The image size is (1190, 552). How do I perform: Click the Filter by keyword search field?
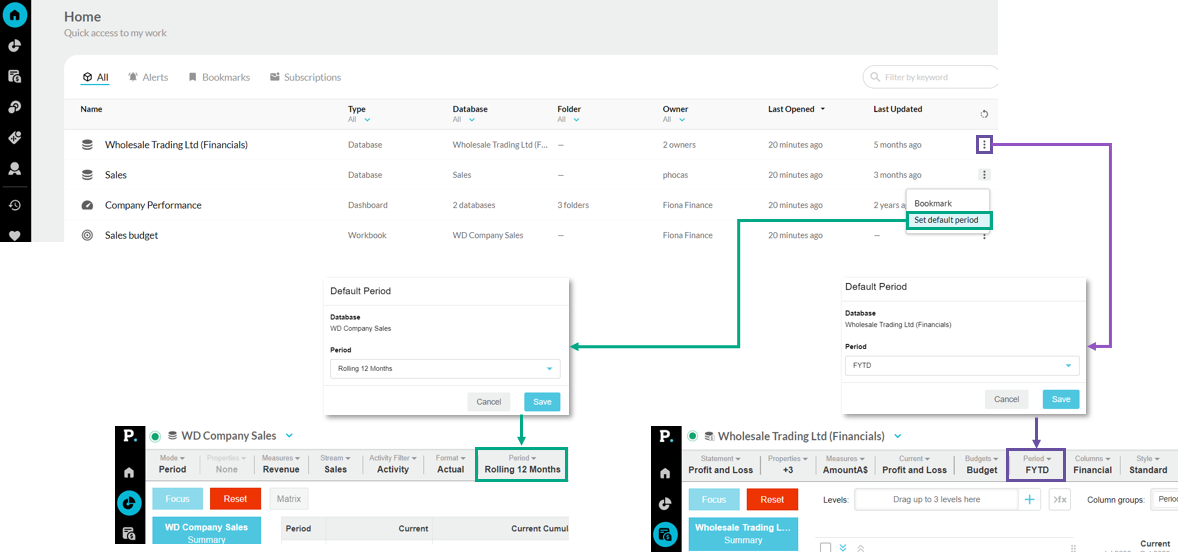pos(930,77)
